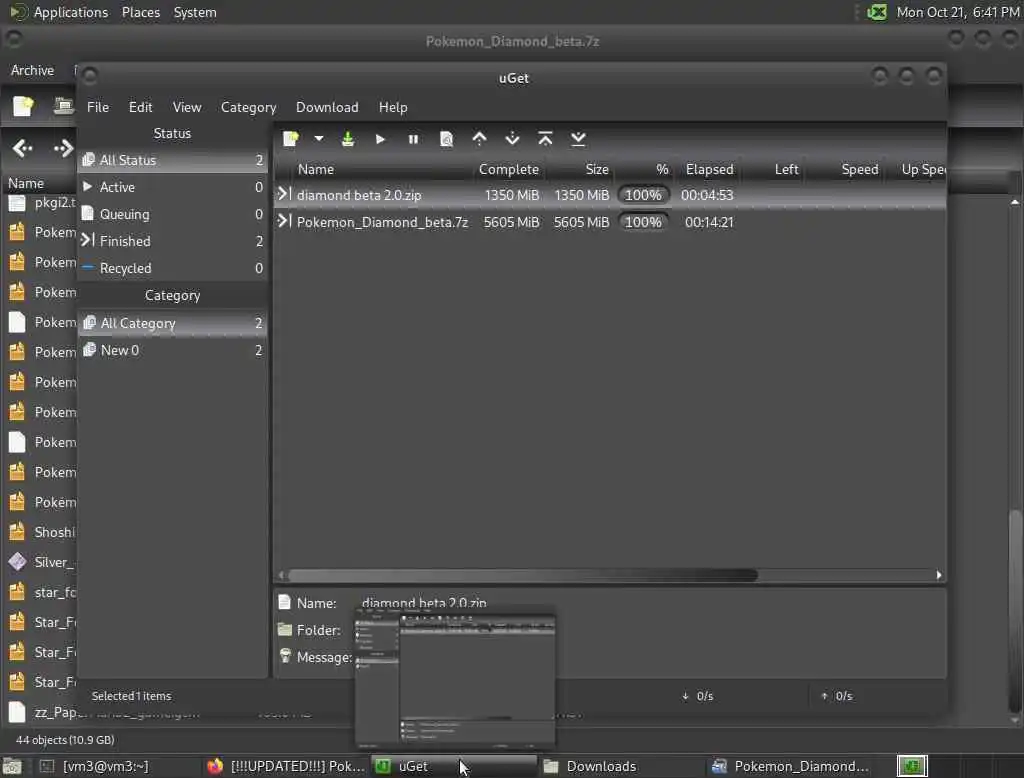Select the Recycled status filter
This screenshot has height=778, width=1024.
tap(172, 268)
